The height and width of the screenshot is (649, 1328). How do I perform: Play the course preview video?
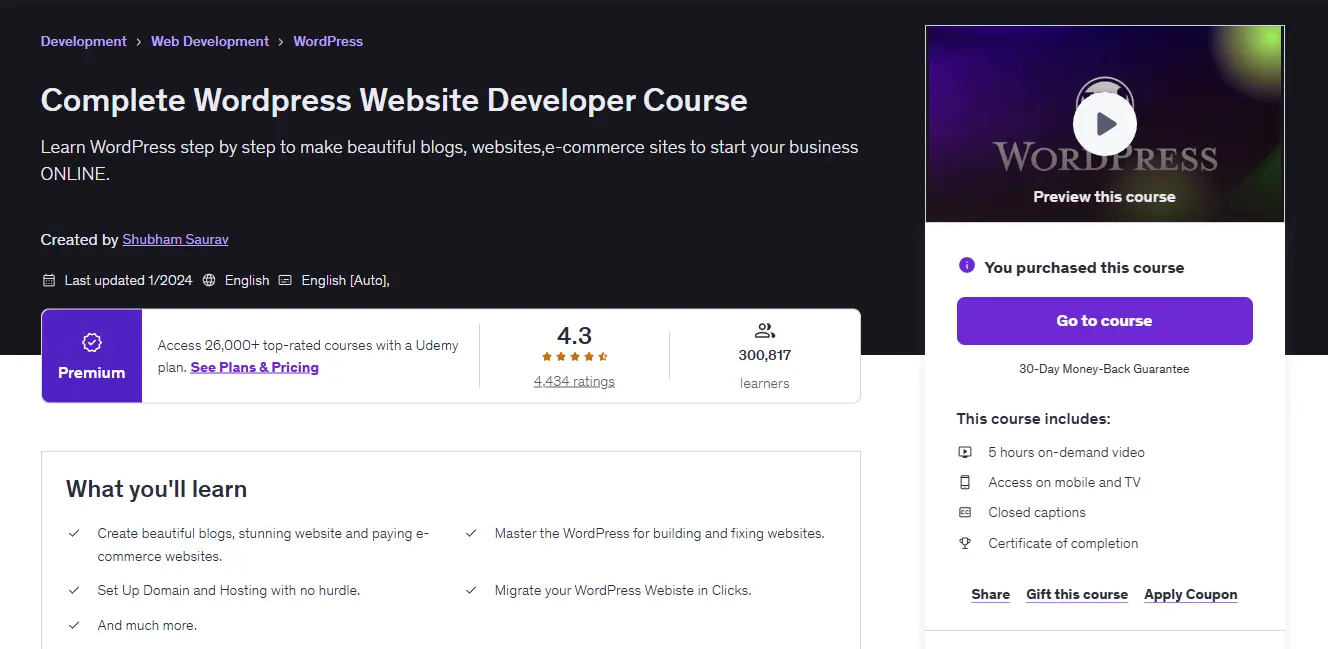point(1104,124)
